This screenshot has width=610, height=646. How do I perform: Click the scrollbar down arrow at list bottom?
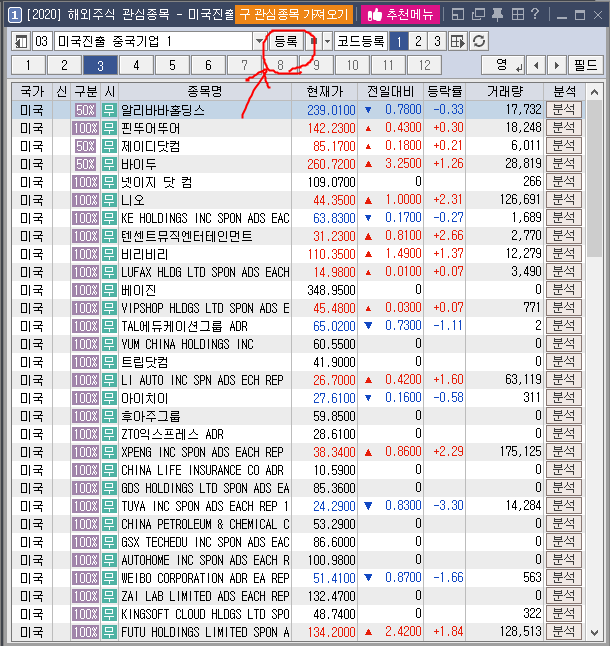594,632
